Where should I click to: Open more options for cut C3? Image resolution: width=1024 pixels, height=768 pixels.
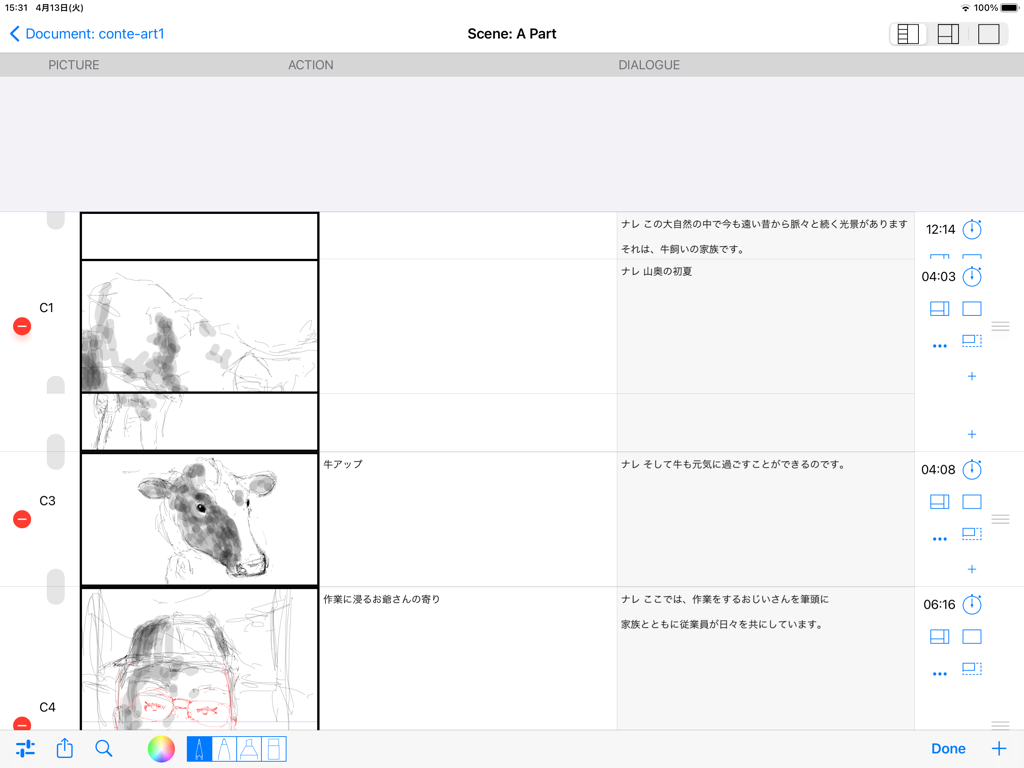click(939, 538)
